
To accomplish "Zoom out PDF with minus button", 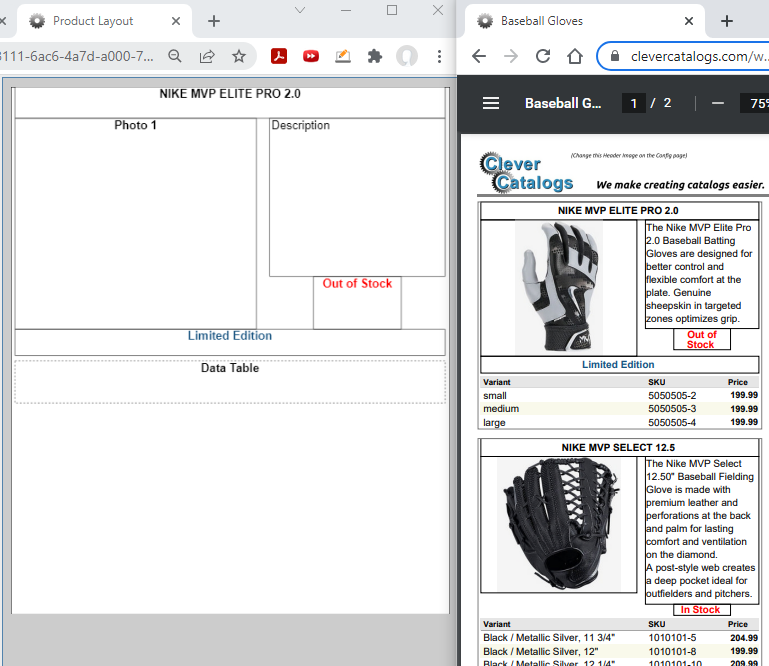I will [x=718, y=103].
